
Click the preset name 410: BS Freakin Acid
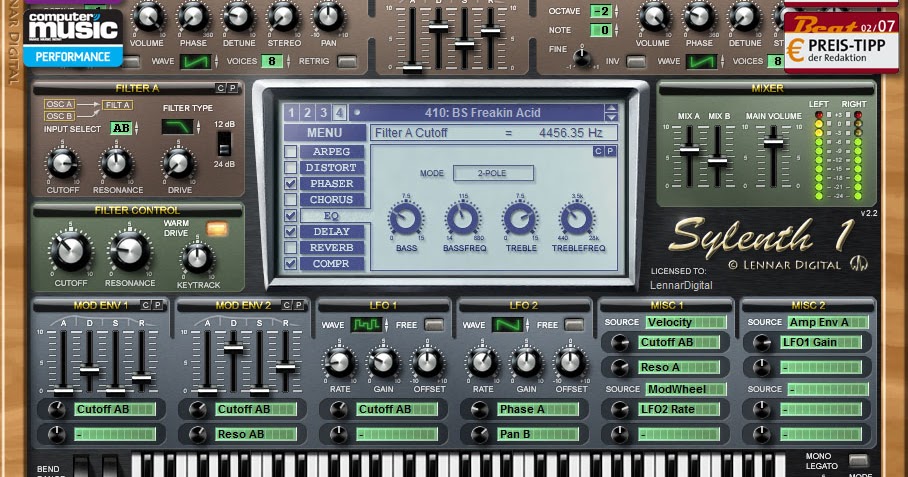pyautogui.click(x=482, y=113)
